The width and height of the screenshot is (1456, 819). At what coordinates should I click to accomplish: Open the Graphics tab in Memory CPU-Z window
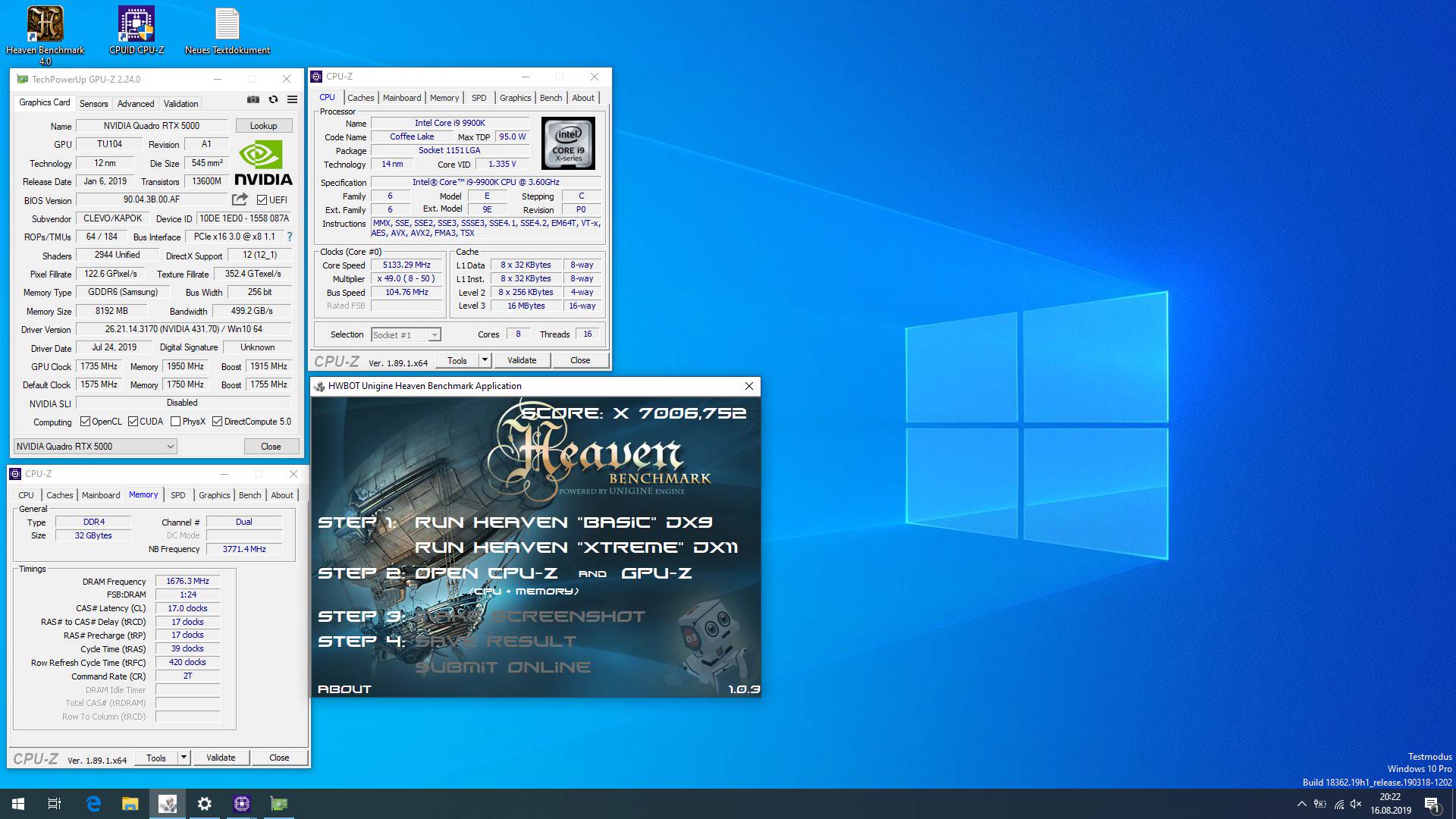215,495
